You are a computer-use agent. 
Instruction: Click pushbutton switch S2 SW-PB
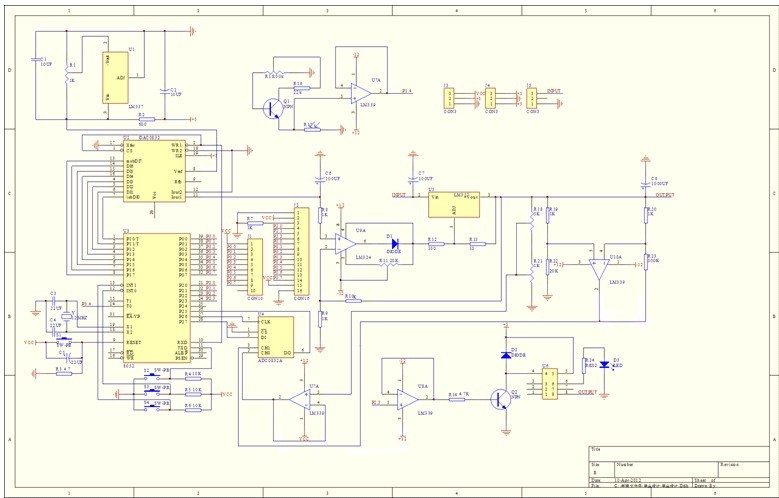coord(152,378)
